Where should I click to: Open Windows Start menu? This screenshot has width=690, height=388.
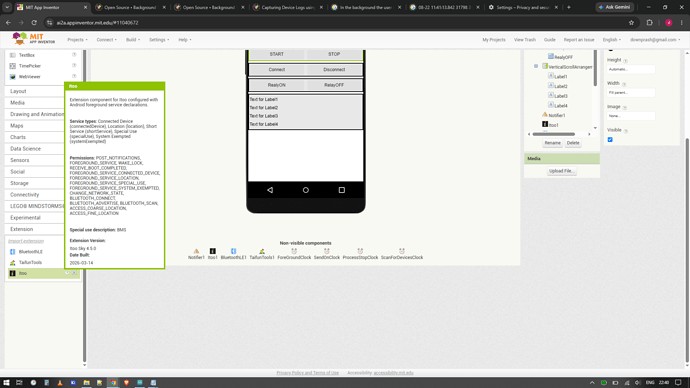coord(6,383)
